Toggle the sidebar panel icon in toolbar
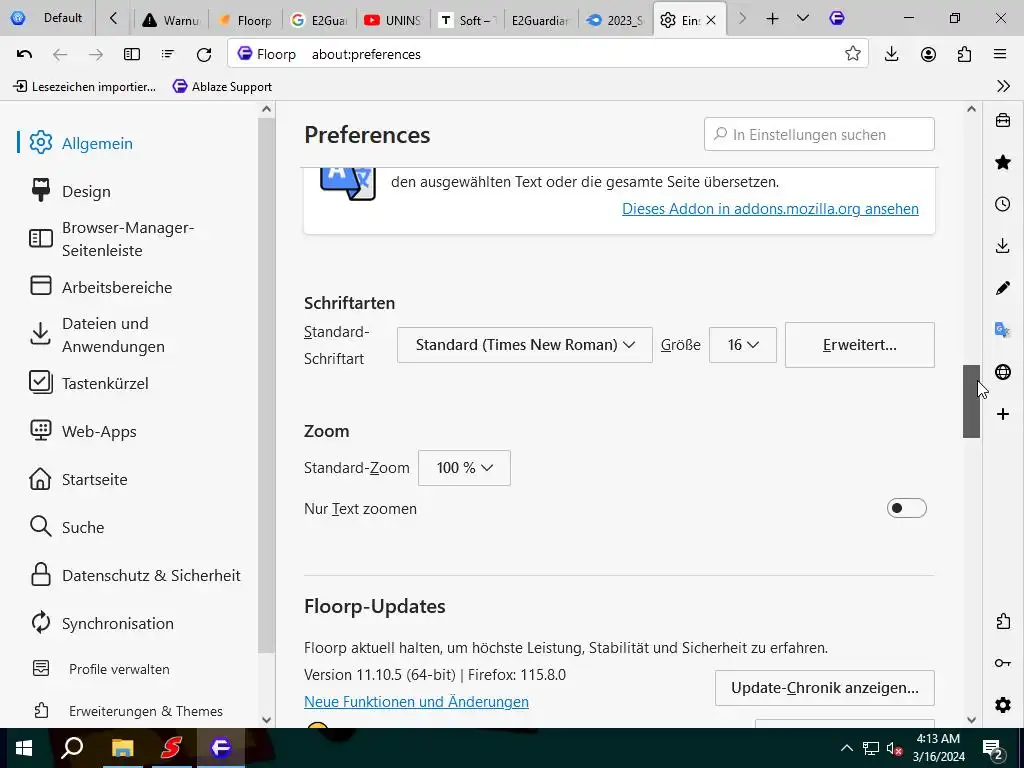The image size is (1024, 768). pyautogui.click(x=132, y=54)
